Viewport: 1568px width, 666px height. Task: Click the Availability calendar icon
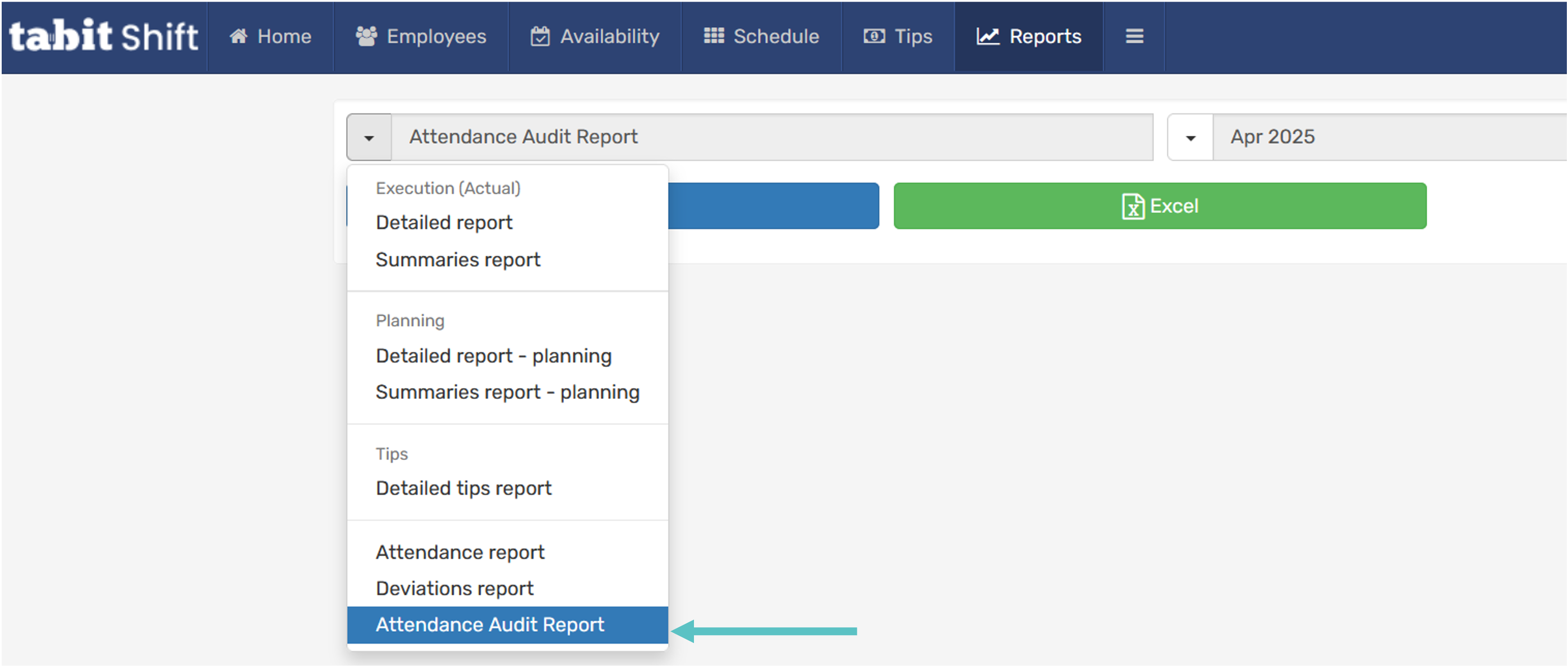(x=540, y=36)
